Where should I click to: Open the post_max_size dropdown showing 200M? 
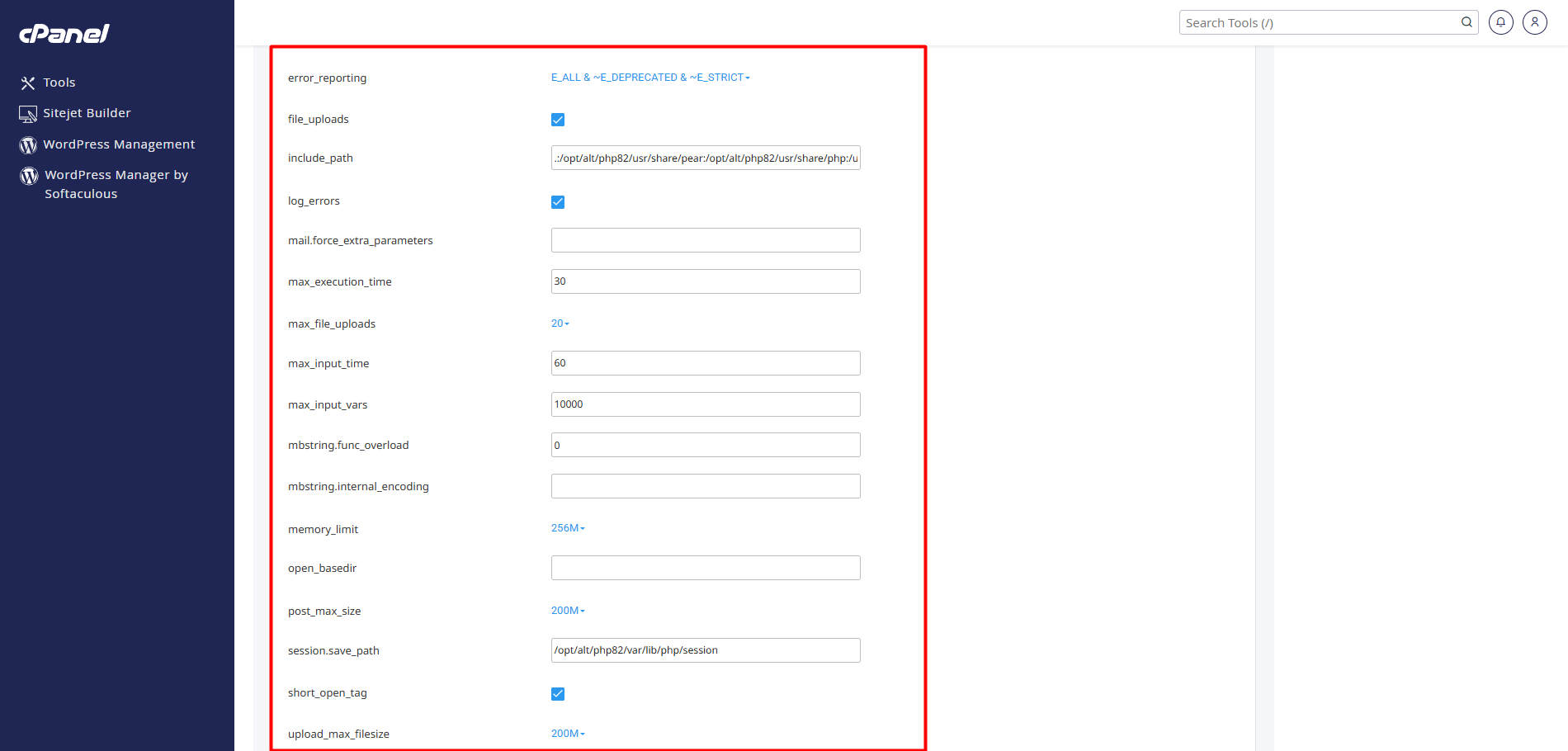point(568,611)
